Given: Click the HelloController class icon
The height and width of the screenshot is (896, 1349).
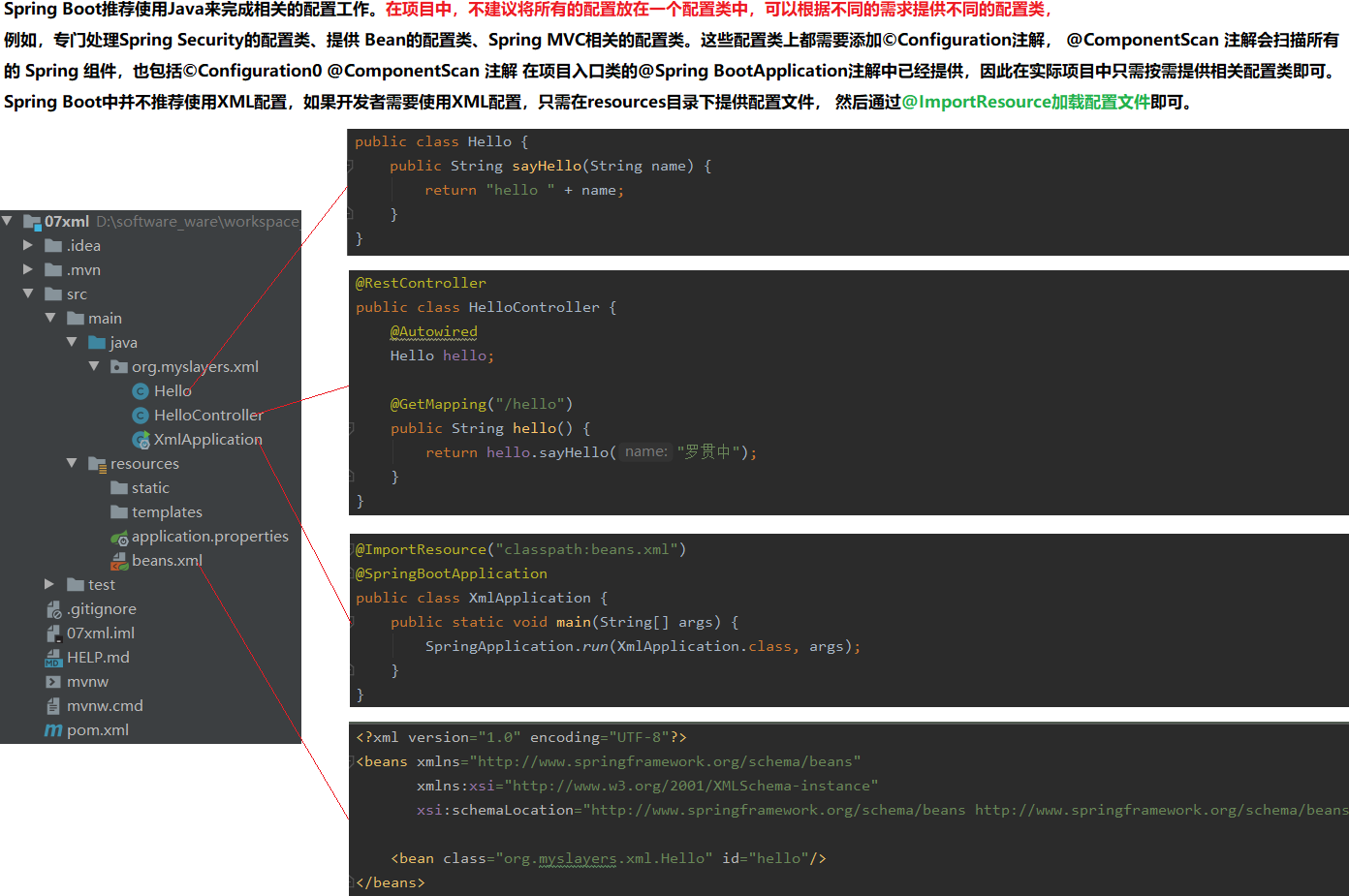Looking at the screenshot, I should [141, 416].
